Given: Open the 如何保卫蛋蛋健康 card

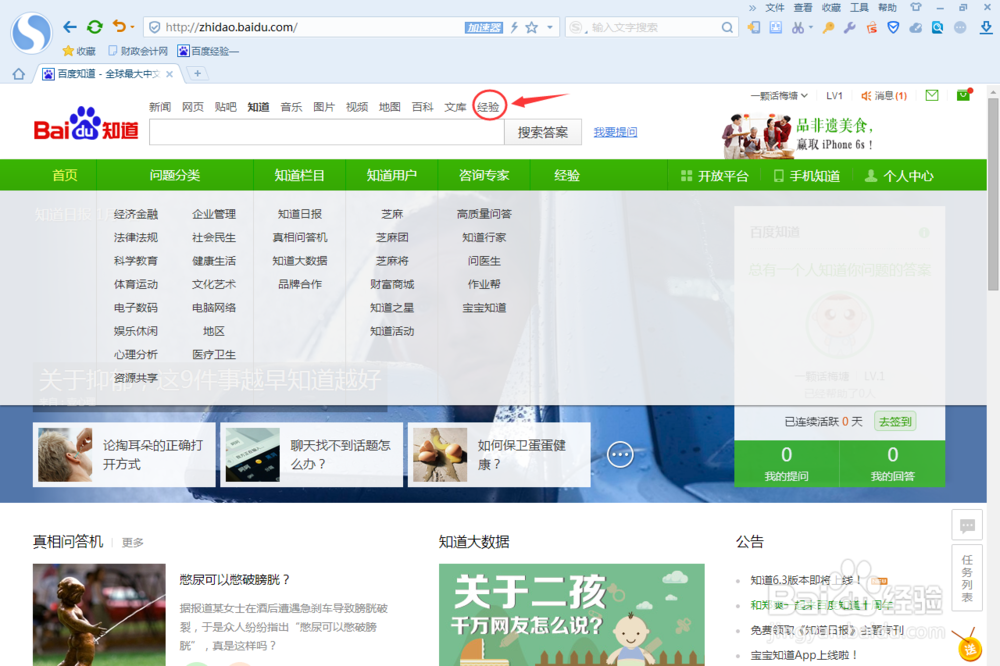Looking at the screenshot, I should 499,454.
